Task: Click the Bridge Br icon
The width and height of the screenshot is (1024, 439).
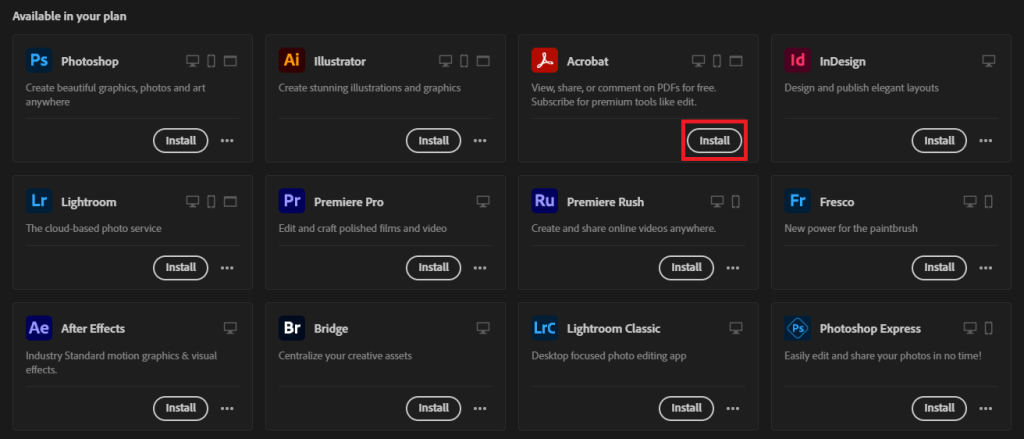Action: [x=292, y=328]
